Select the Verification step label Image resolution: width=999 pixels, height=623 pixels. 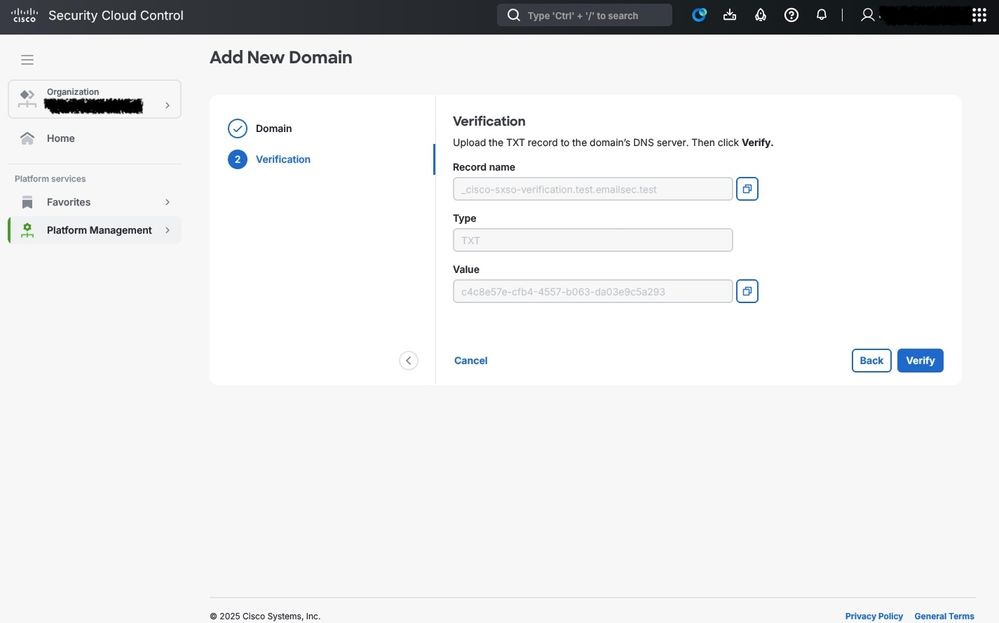(x=283, y=159)
